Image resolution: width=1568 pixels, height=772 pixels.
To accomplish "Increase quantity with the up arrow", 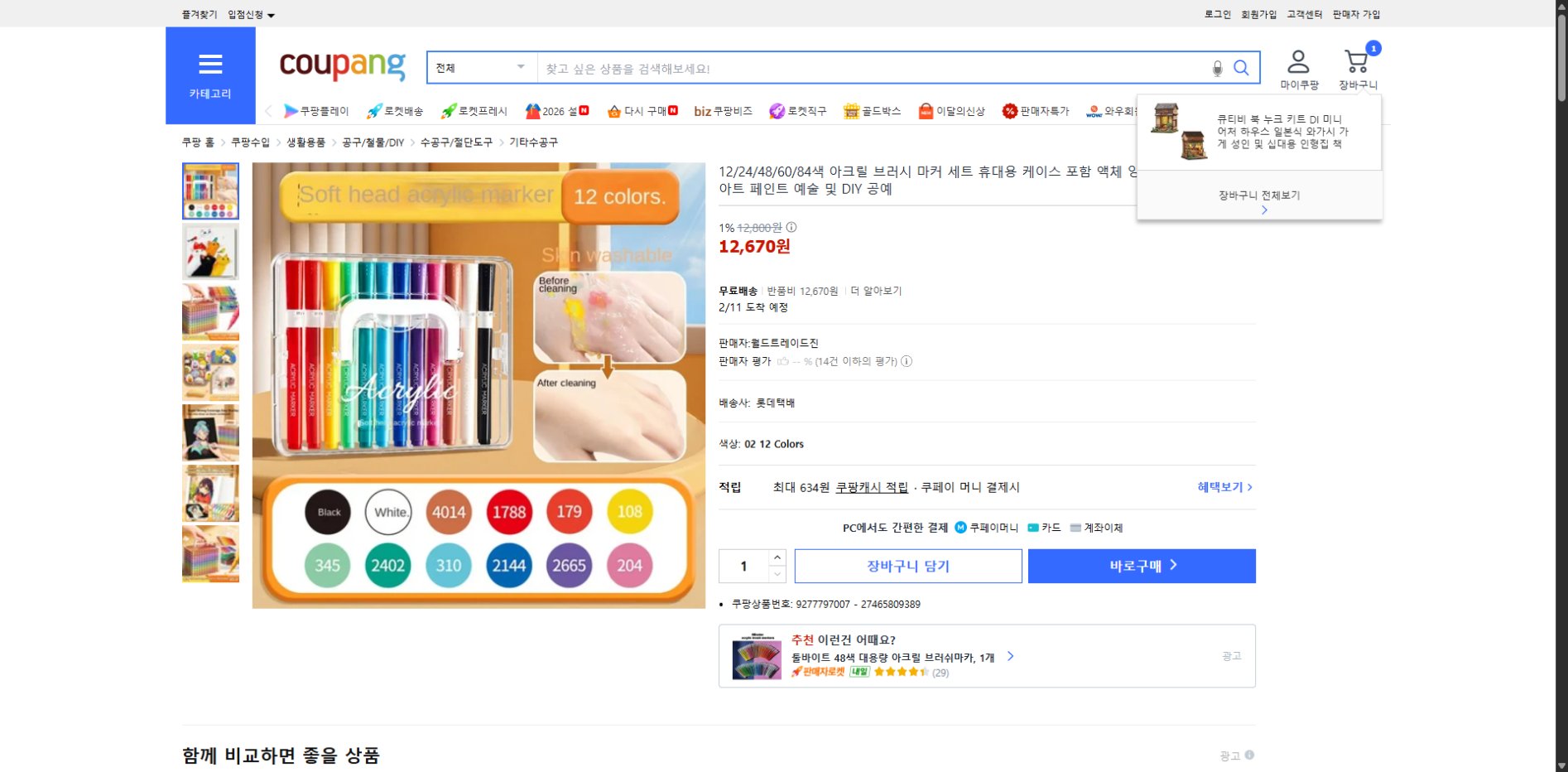I will [777, 558].
